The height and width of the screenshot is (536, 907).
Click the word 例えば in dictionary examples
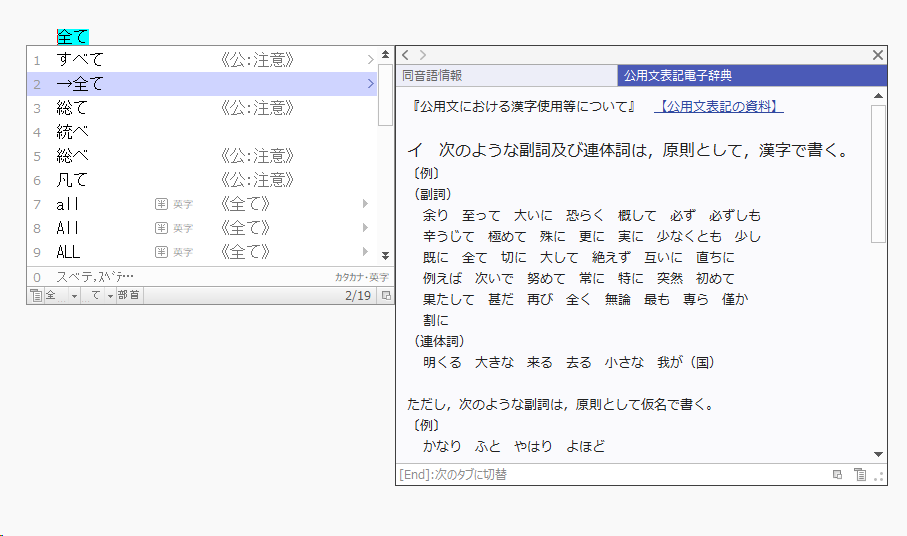[442, 278]
